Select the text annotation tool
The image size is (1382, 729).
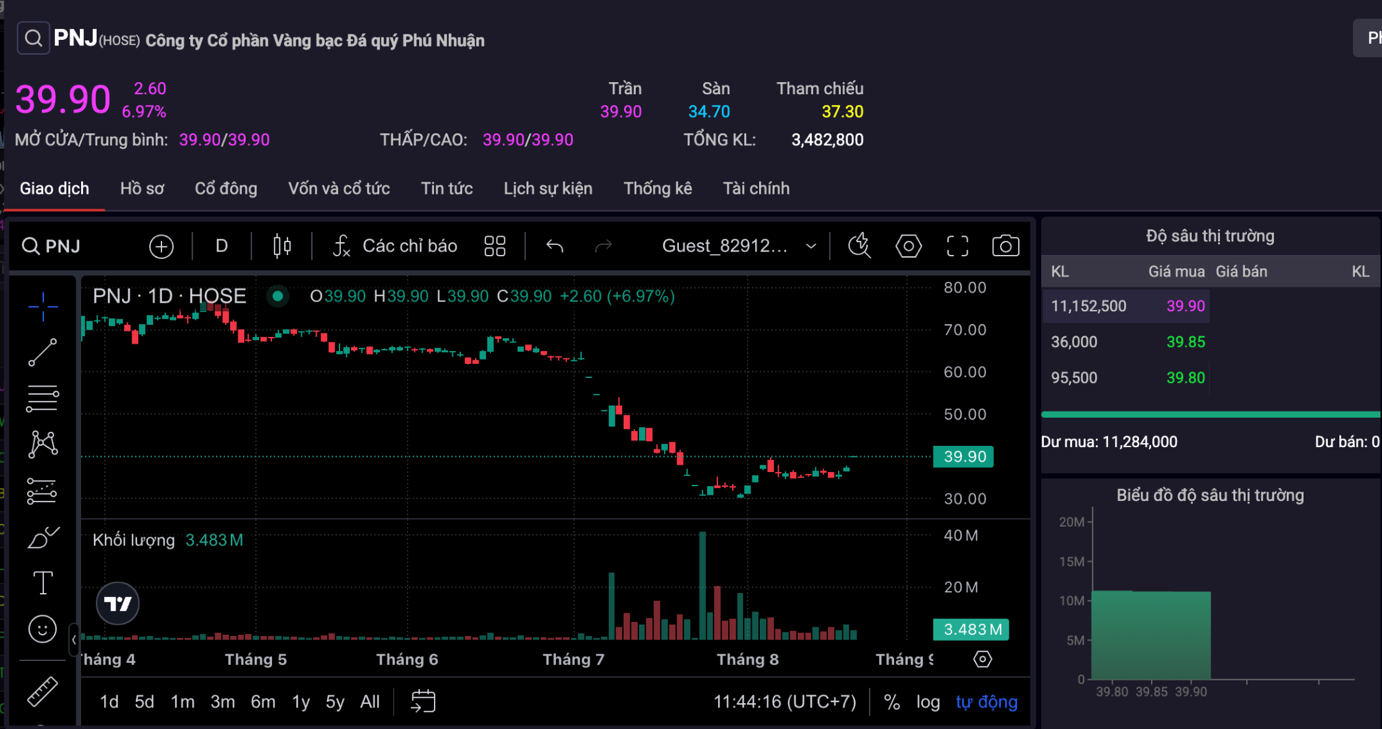(42, 583)
